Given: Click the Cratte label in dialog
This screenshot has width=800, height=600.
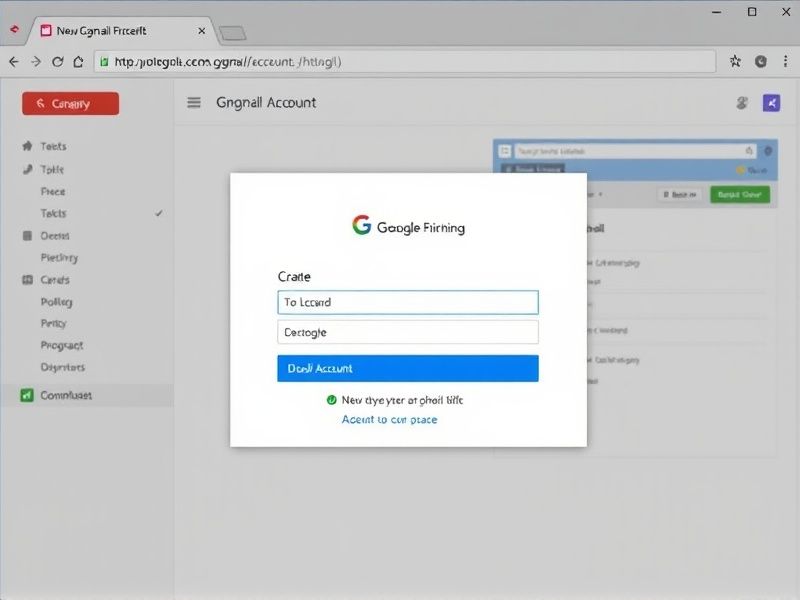Looking at the screenshot, I should (294, 277).
